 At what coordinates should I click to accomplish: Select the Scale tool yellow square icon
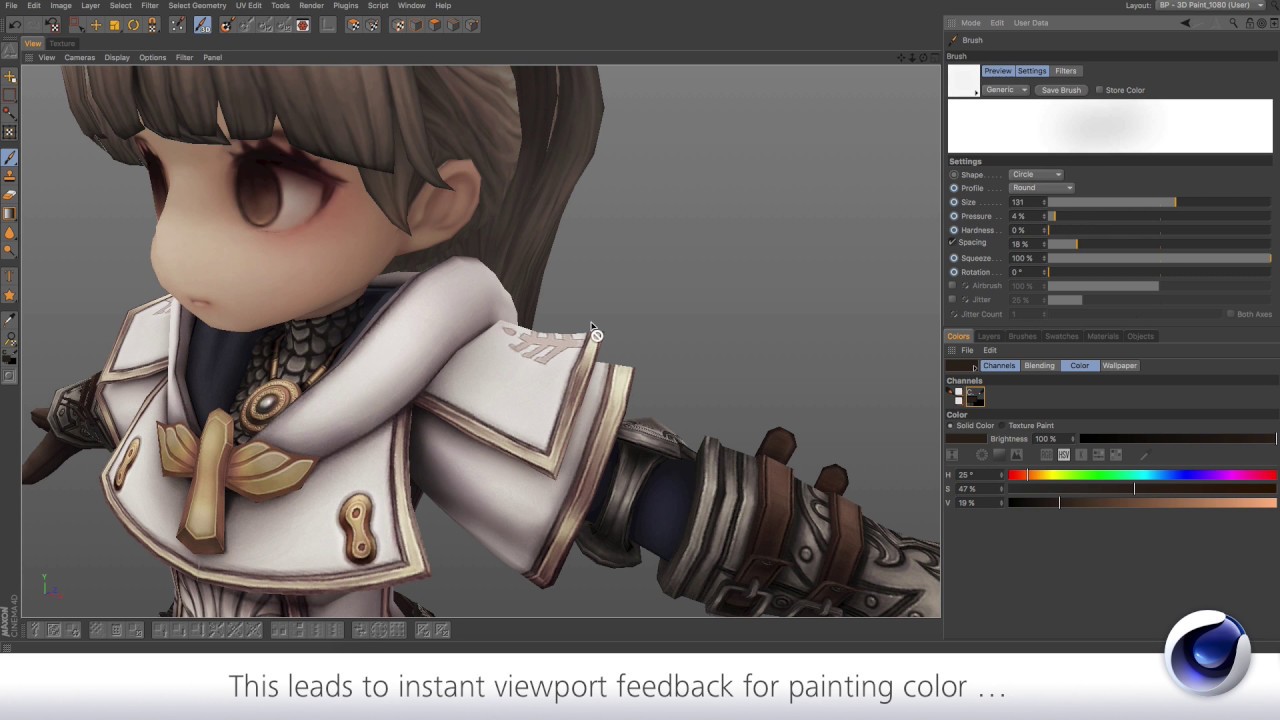114,25
